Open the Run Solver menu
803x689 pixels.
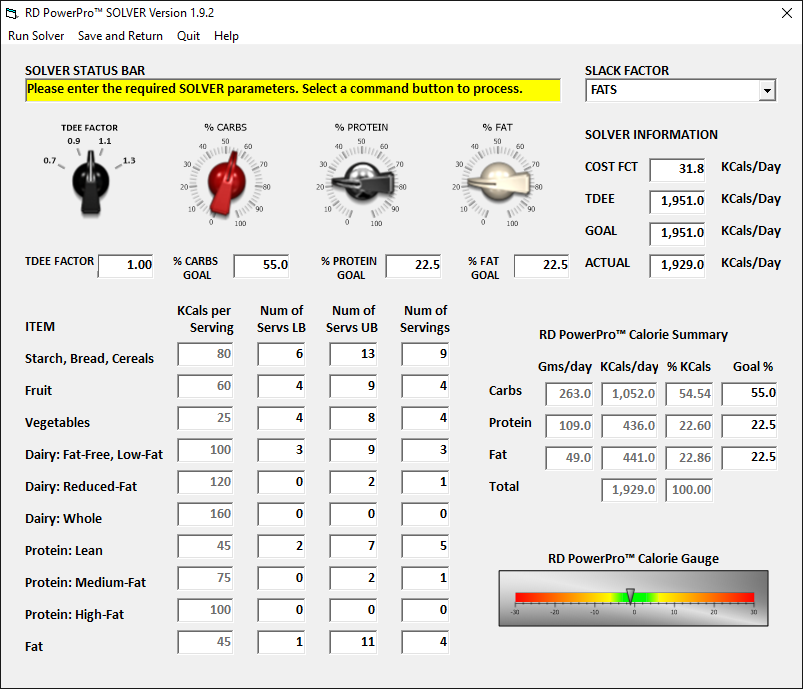pos(36,36)
